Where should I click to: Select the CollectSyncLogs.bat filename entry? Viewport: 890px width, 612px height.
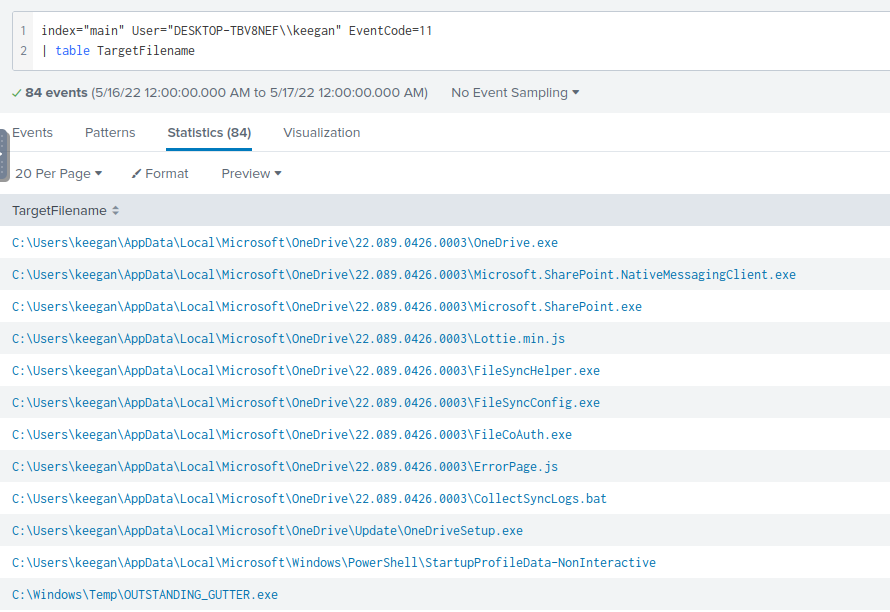(309, 499)
